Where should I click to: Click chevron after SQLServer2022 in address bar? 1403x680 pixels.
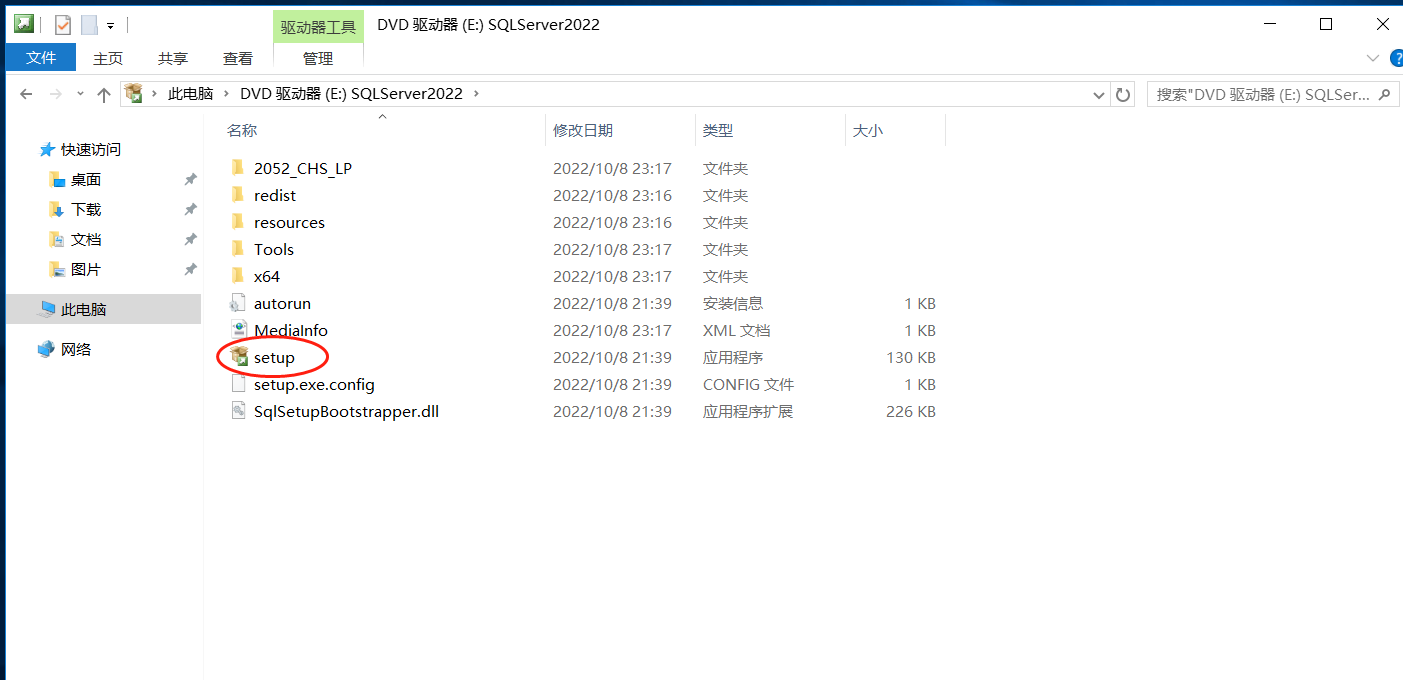(476, 94)
